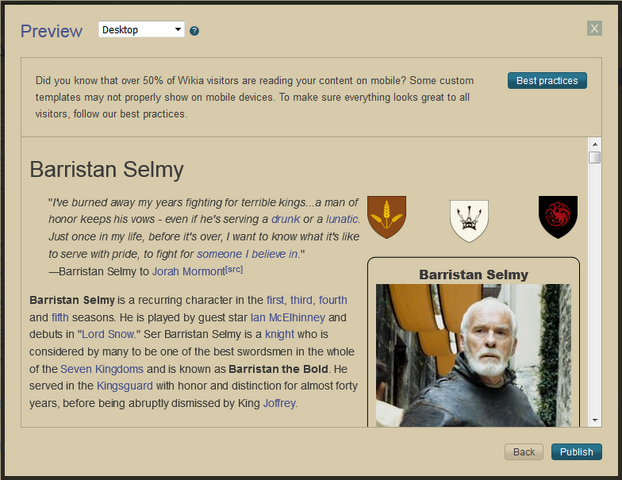Click the white Kingsguard crown shield icon
622x480 pixels.
click(x=469, y=221)
